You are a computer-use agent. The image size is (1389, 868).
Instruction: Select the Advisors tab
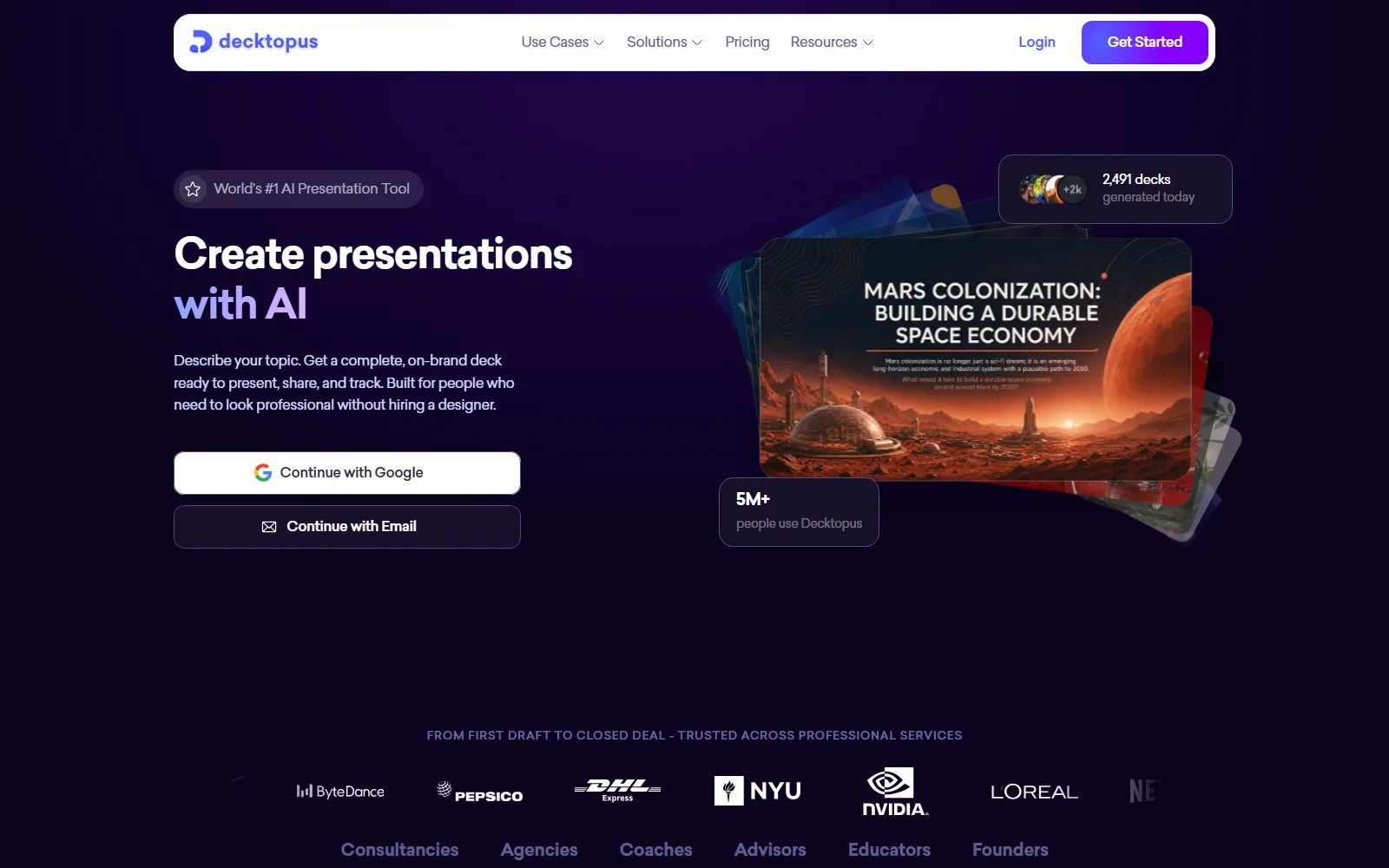(770, 850)
